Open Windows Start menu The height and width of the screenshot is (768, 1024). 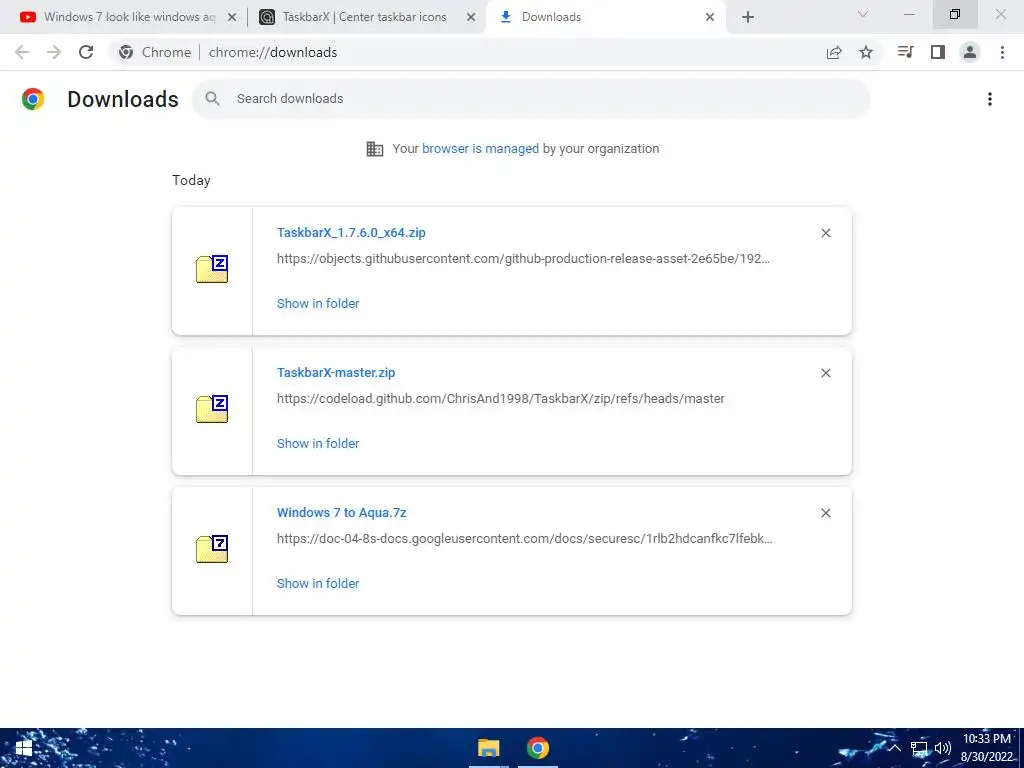click(x=24, y=748)
